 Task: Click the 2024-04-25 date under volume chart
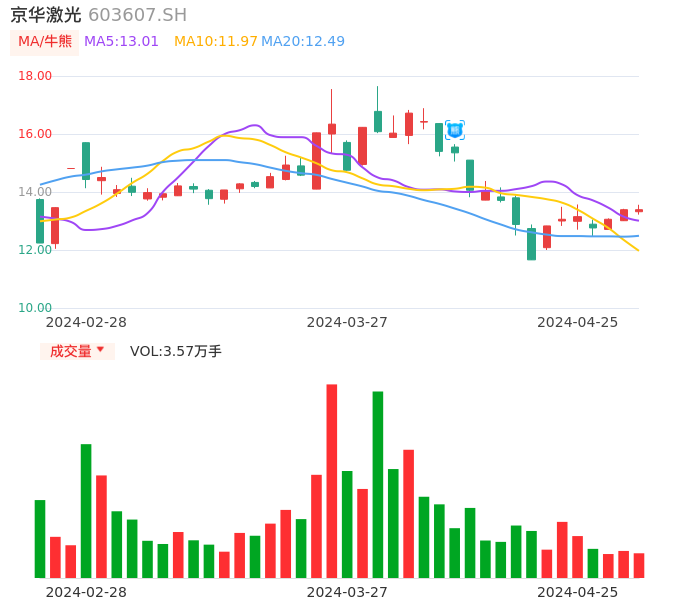click(x=577, y=592)
